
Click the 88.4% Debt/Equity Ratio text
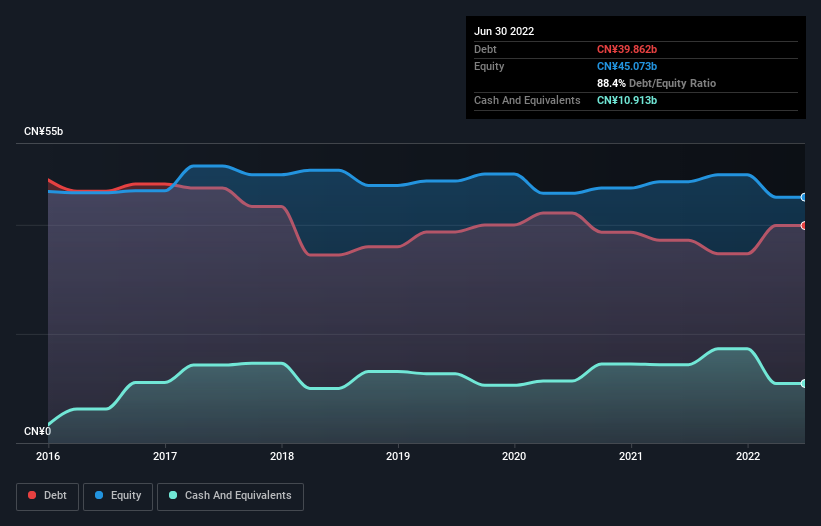coord(657,83)
